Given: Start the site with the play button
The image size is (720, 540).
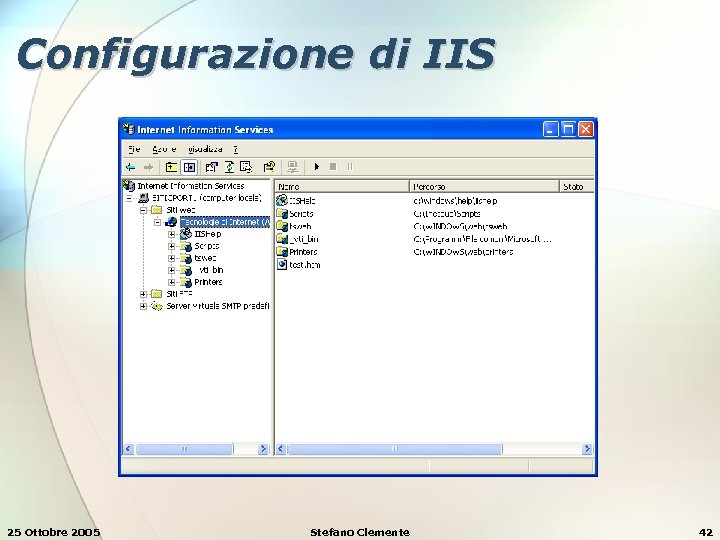Looking at the screenshot, I should (x=316, y=167).
